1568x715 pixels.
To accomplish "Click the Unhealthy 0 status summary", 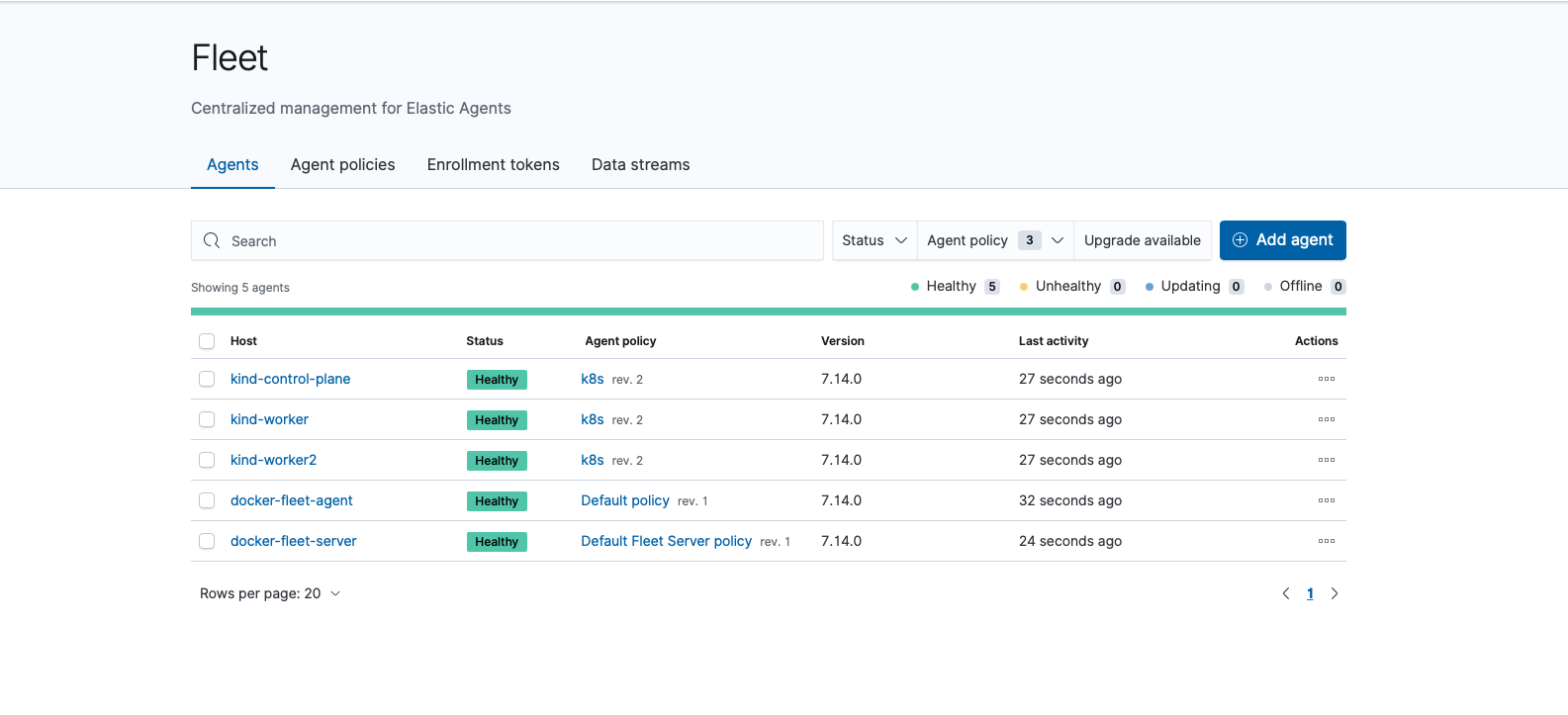I will pyautogui.click(x=1072, y=286).
